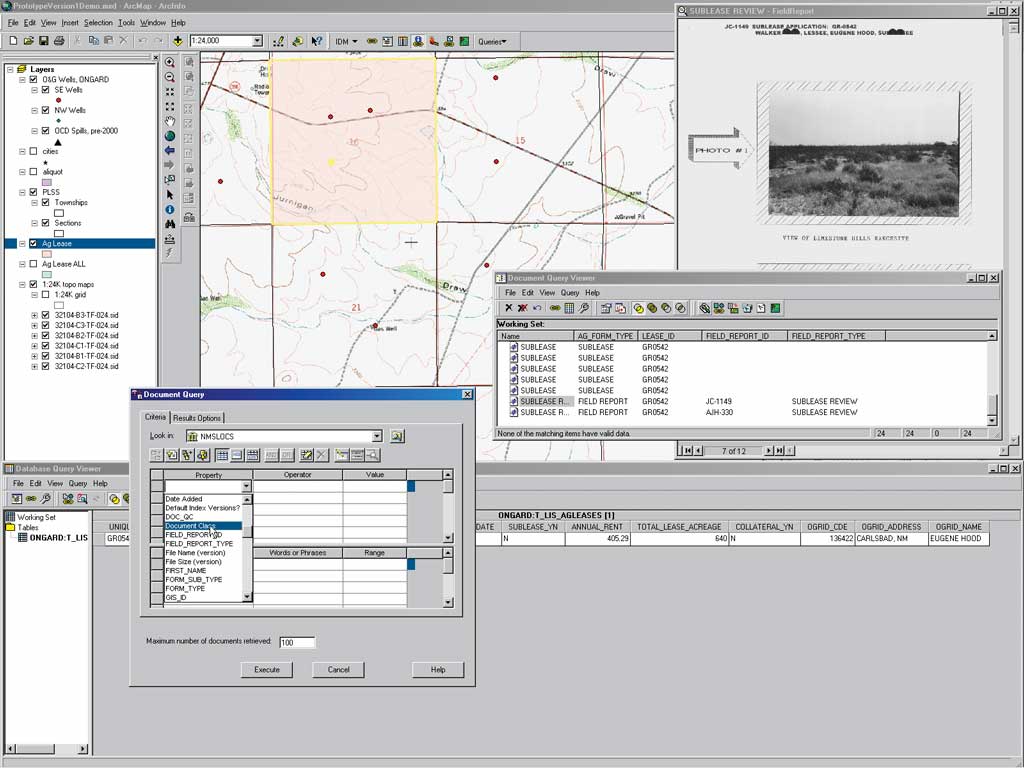The image size is (1024, 768).
Task: Expand the 32104-C3-TF-024.sid layer
Action: tap(35, 325)
